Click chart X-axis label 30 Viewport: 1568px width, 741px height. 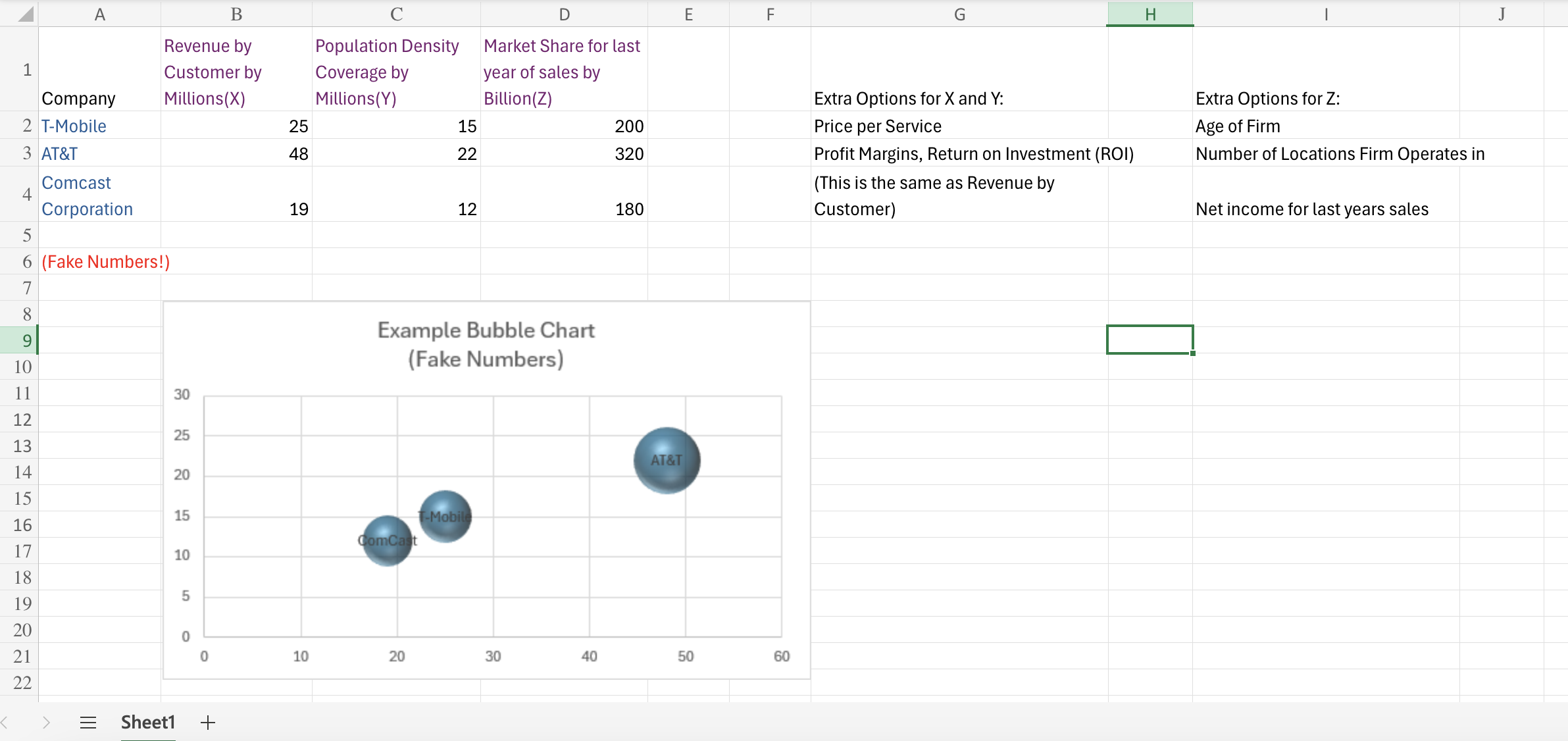(493, 656)
